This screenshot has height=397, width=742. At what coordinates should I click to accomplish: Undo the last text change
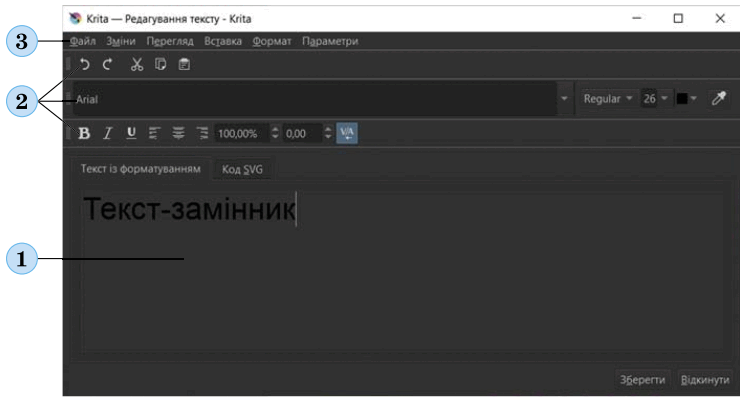85,64
